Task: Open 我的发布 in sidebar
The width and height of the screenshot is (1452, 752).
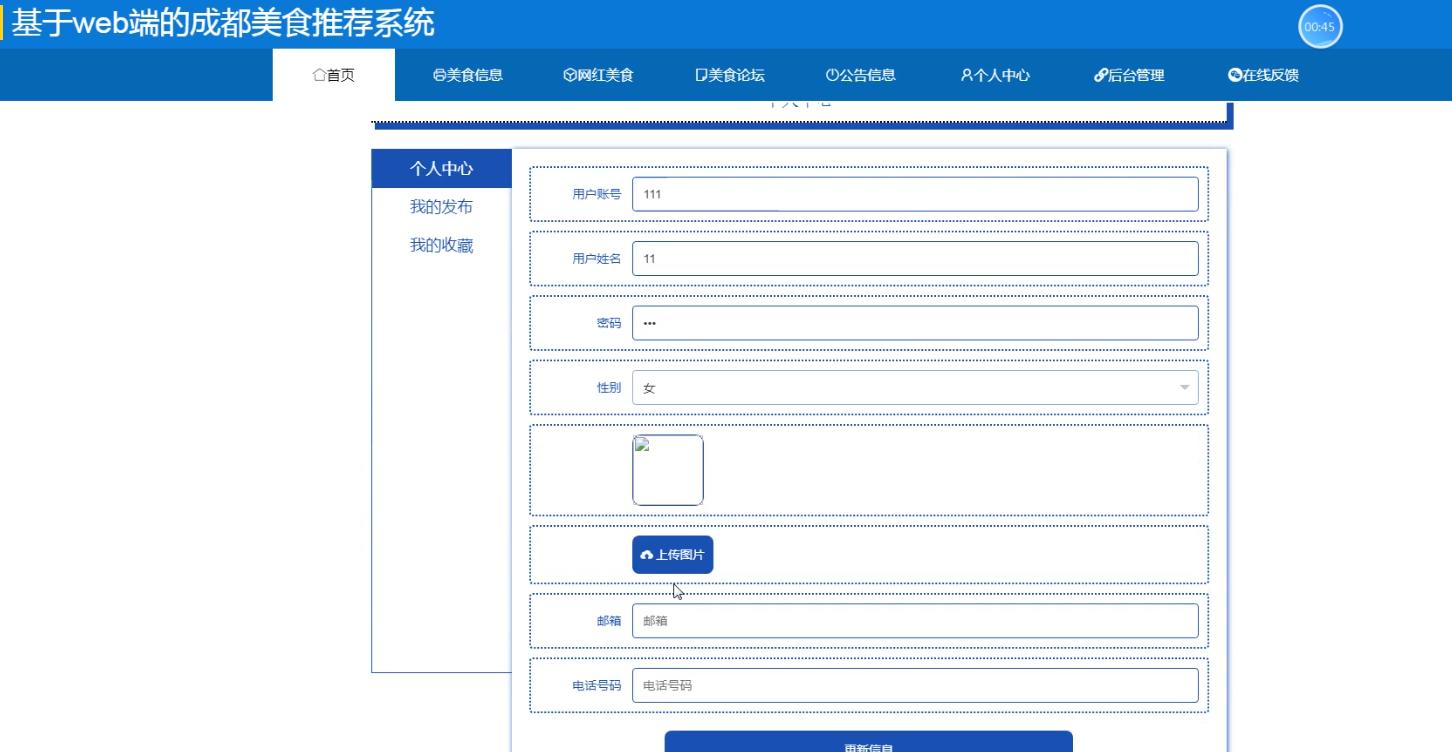Action: pos(441,207)
